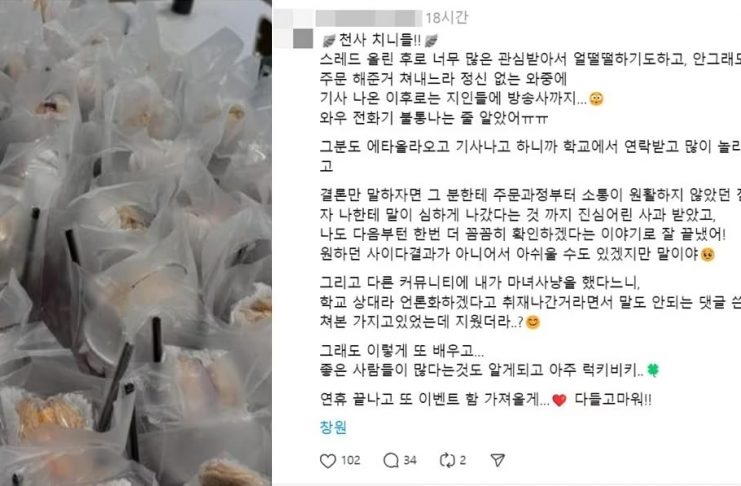View the 102 likes count
This screenshot has height=486, width=741.
pos(351,460)
